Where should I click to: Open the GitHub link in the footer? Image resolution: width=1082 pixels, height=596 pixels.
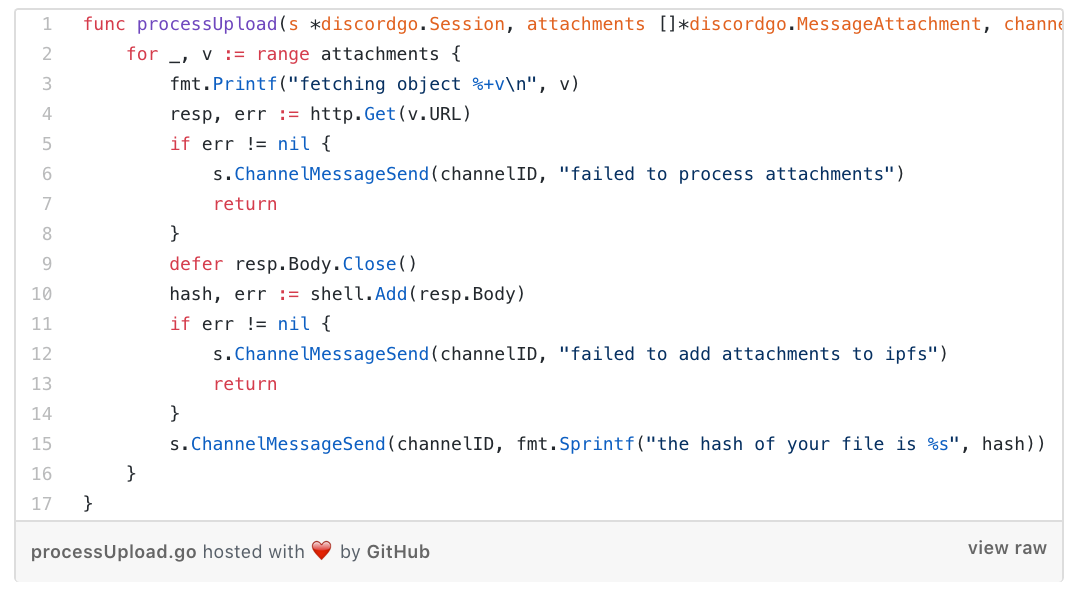tap(398, 552)
